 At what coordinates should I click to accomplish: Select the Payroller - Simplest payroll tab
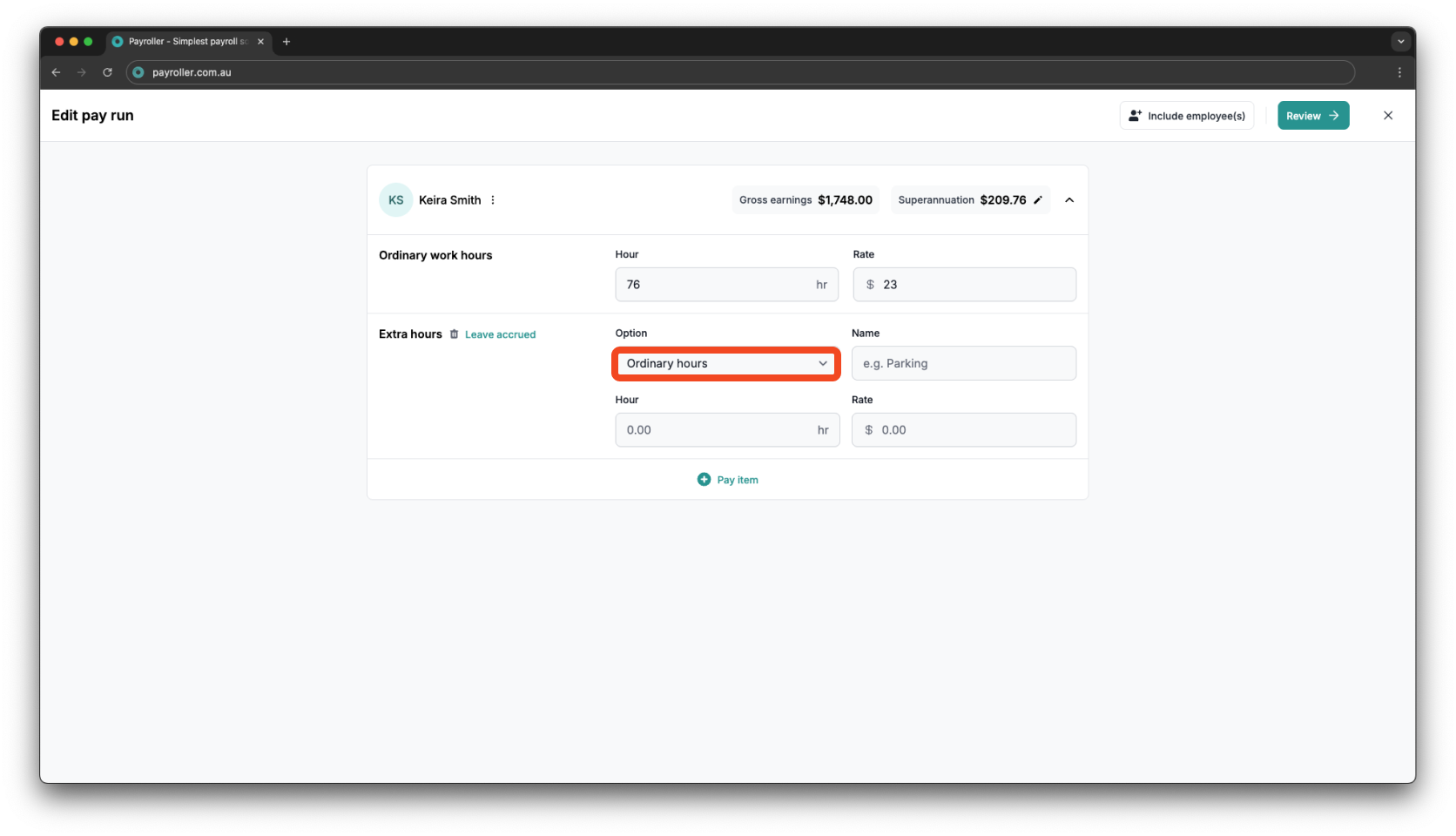point(189,41)
